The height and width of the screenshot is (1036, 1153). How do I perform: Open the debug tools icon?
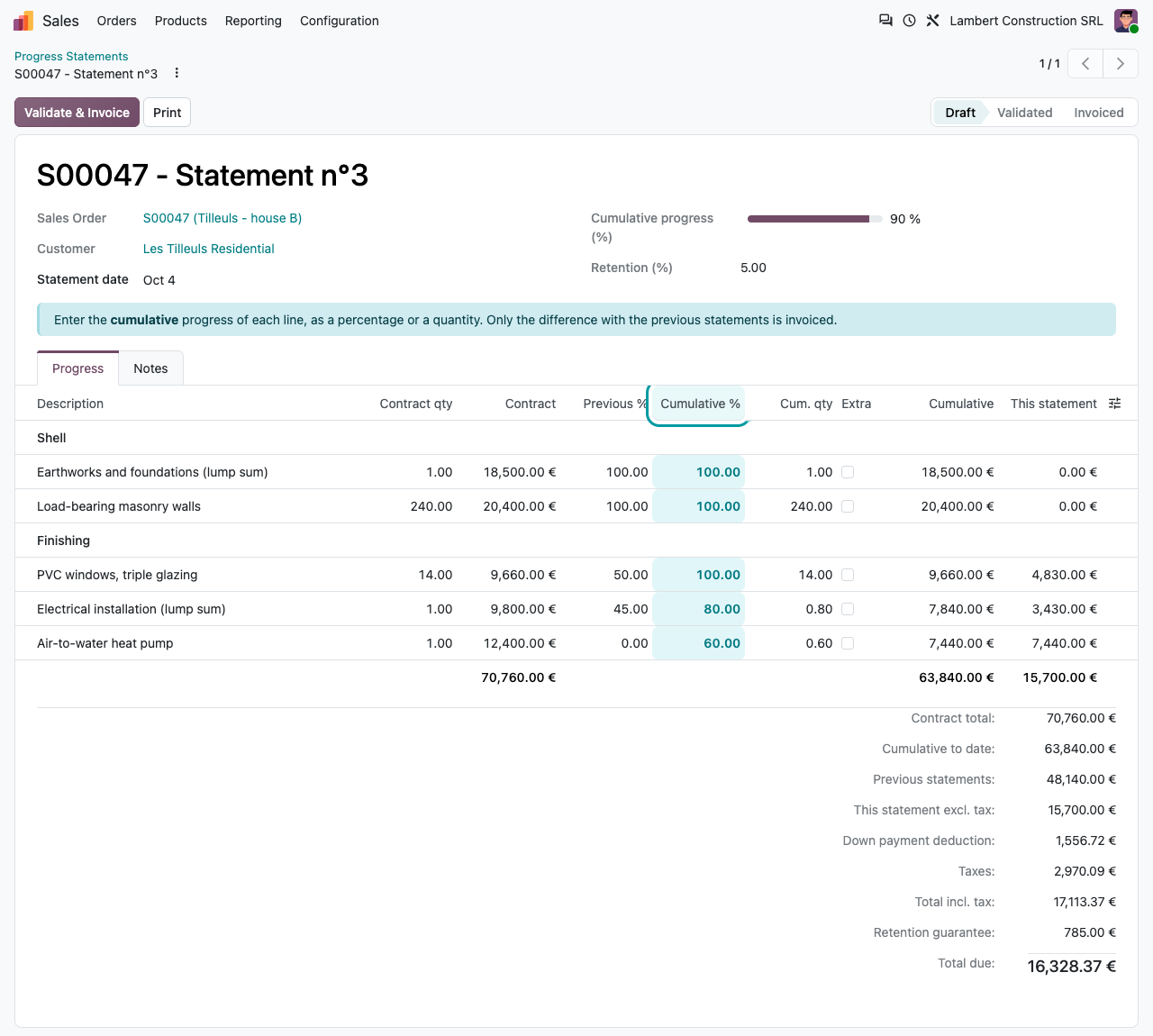click(932, 21)
